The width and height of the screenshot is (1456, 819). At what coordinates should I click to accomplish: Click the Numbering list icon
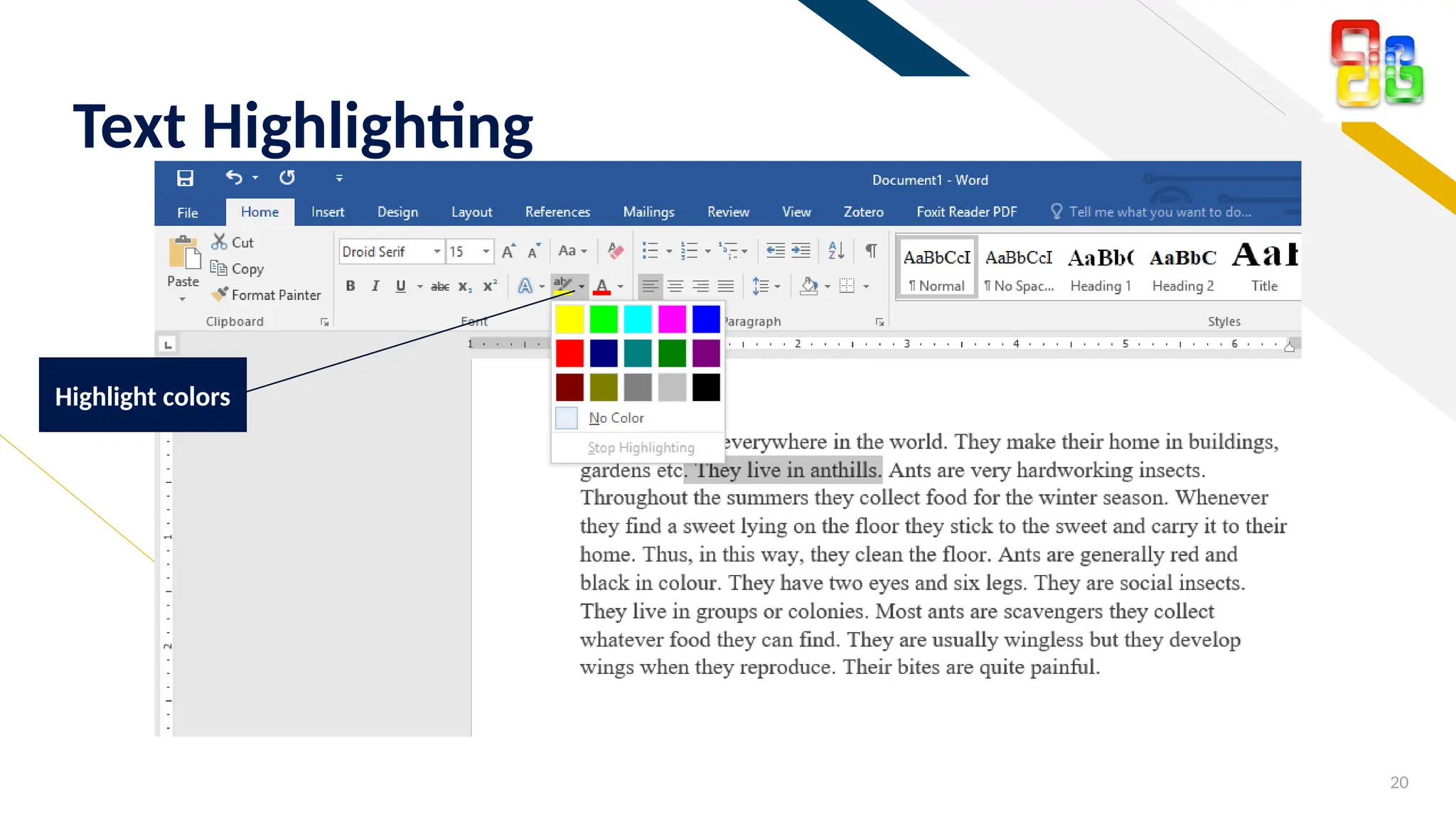[x=689, y=250]
